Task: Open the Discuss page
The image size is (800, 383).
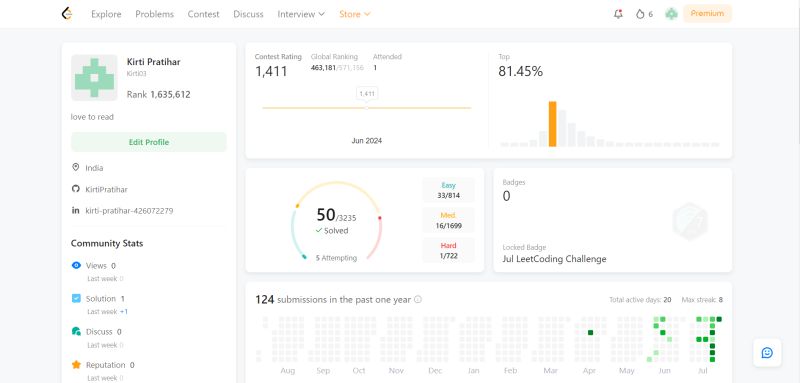Action: (x=248, y=14)
